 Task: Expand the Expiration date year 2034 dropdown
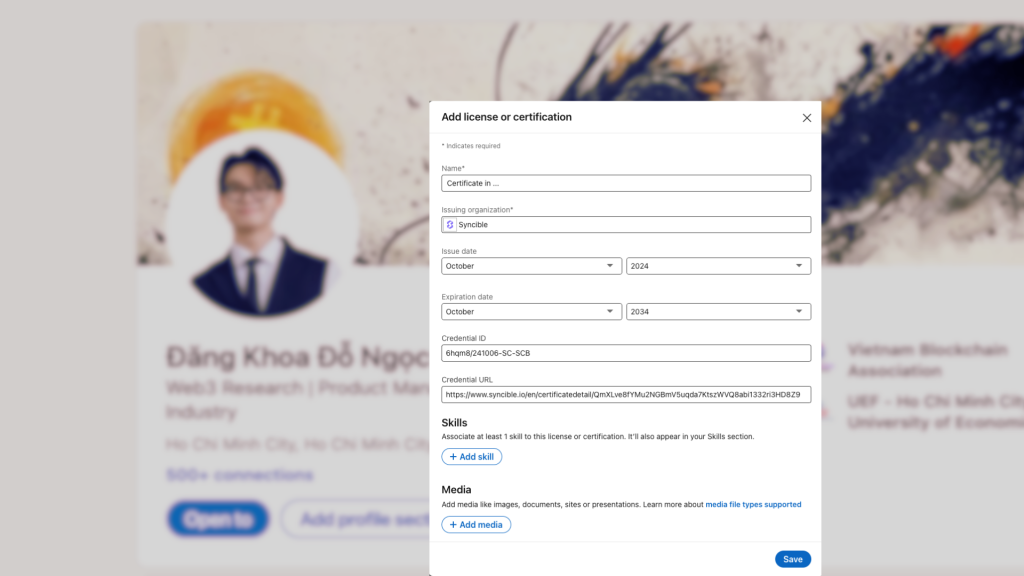[718, 312]
